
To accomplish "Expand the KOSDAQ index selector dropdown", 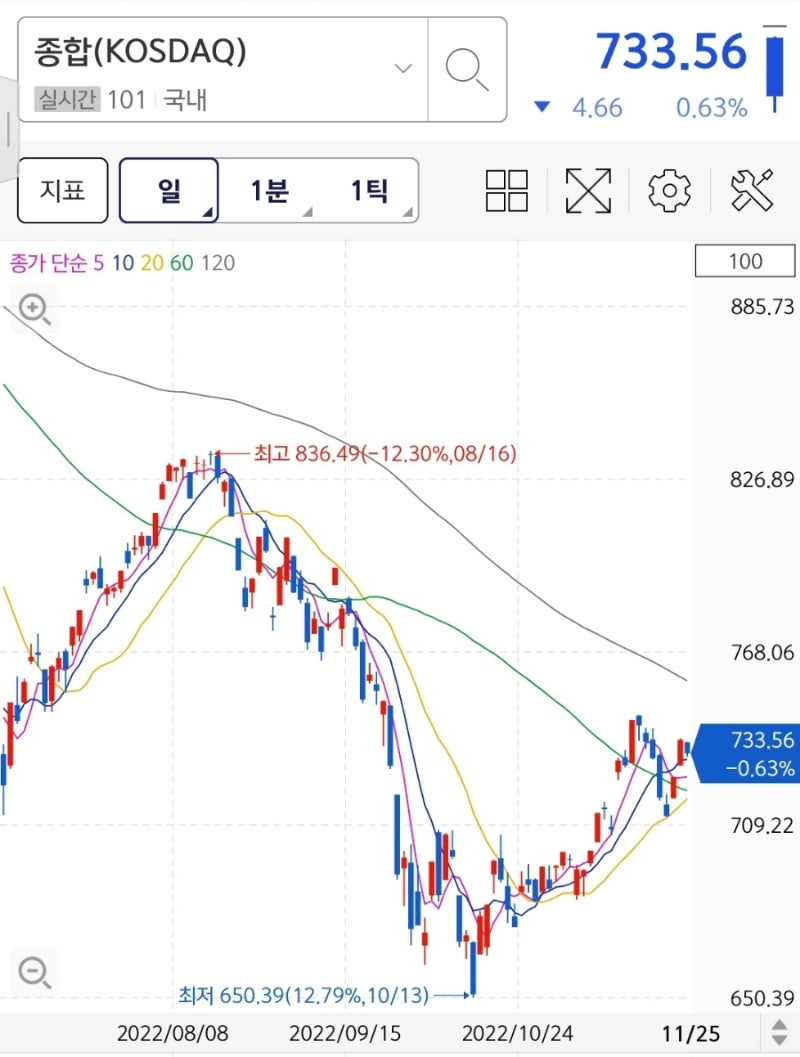I will [403, 68].
